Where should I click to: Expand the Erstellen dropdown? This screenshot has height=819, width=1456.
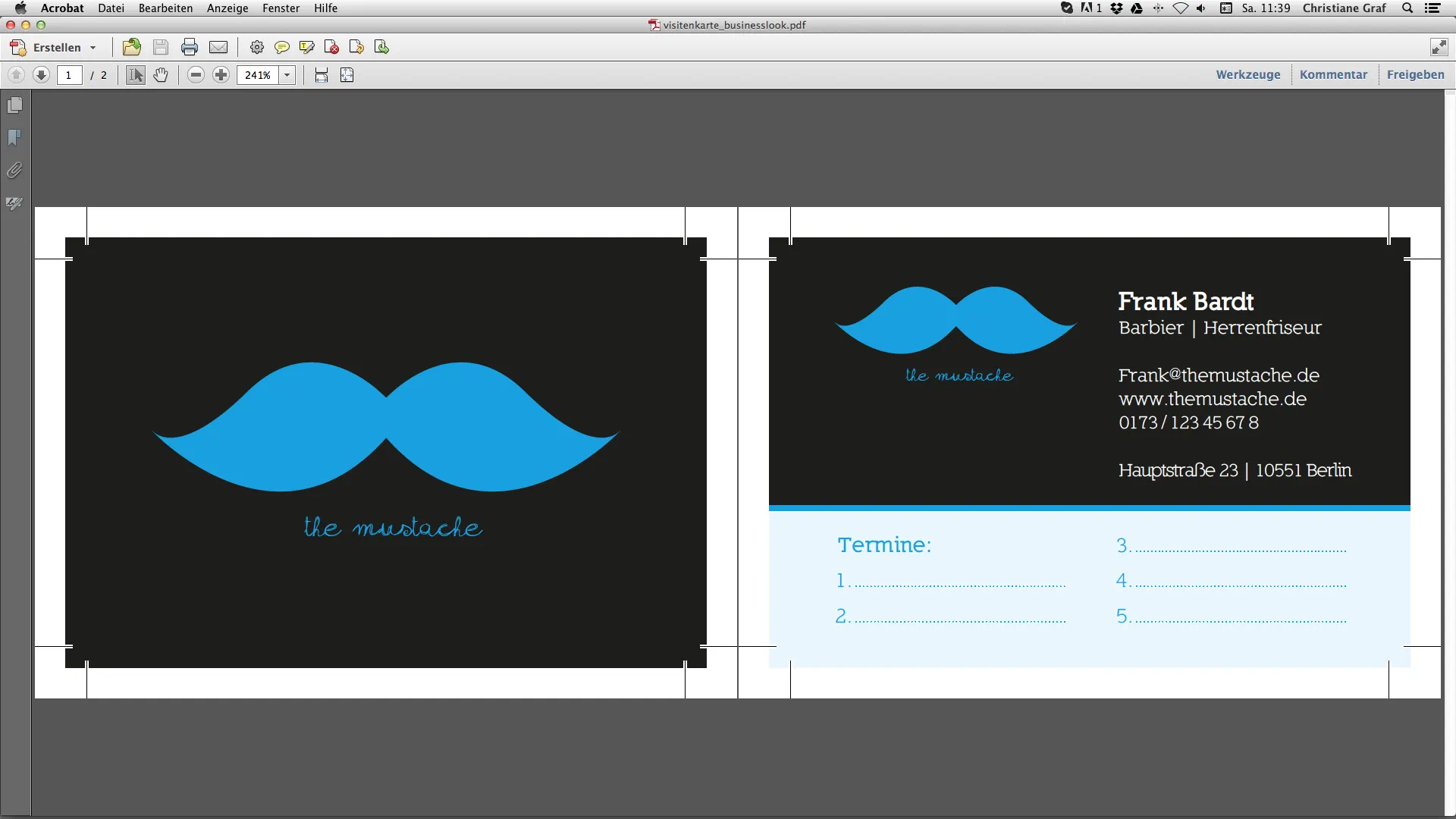pyautogui.click(x=93, y=47)
